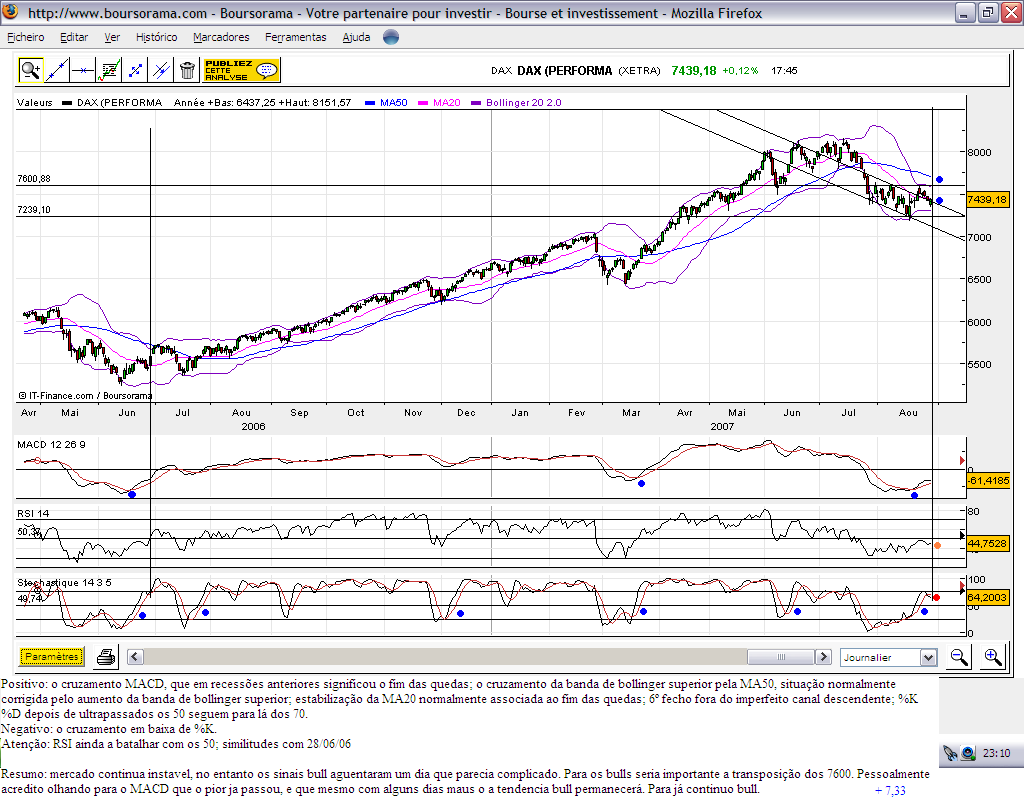Click the horizontal scrollbar thumb
This screenshot has height=800, width=1024.
pyautogui.click(x=781, y=656)
